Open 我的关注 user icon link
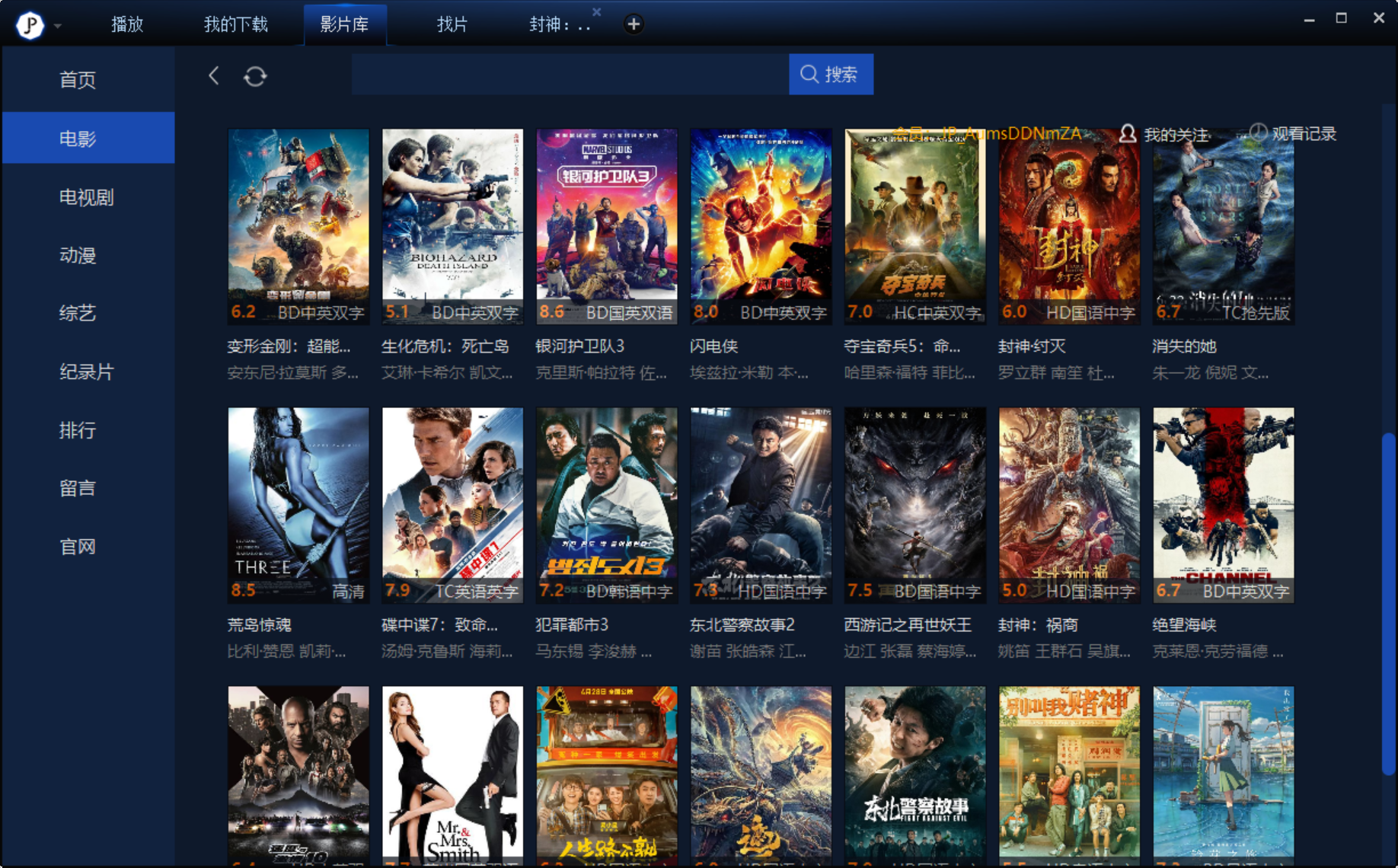Screen dimensions: 1398x868 click(x=1164, y=134)
